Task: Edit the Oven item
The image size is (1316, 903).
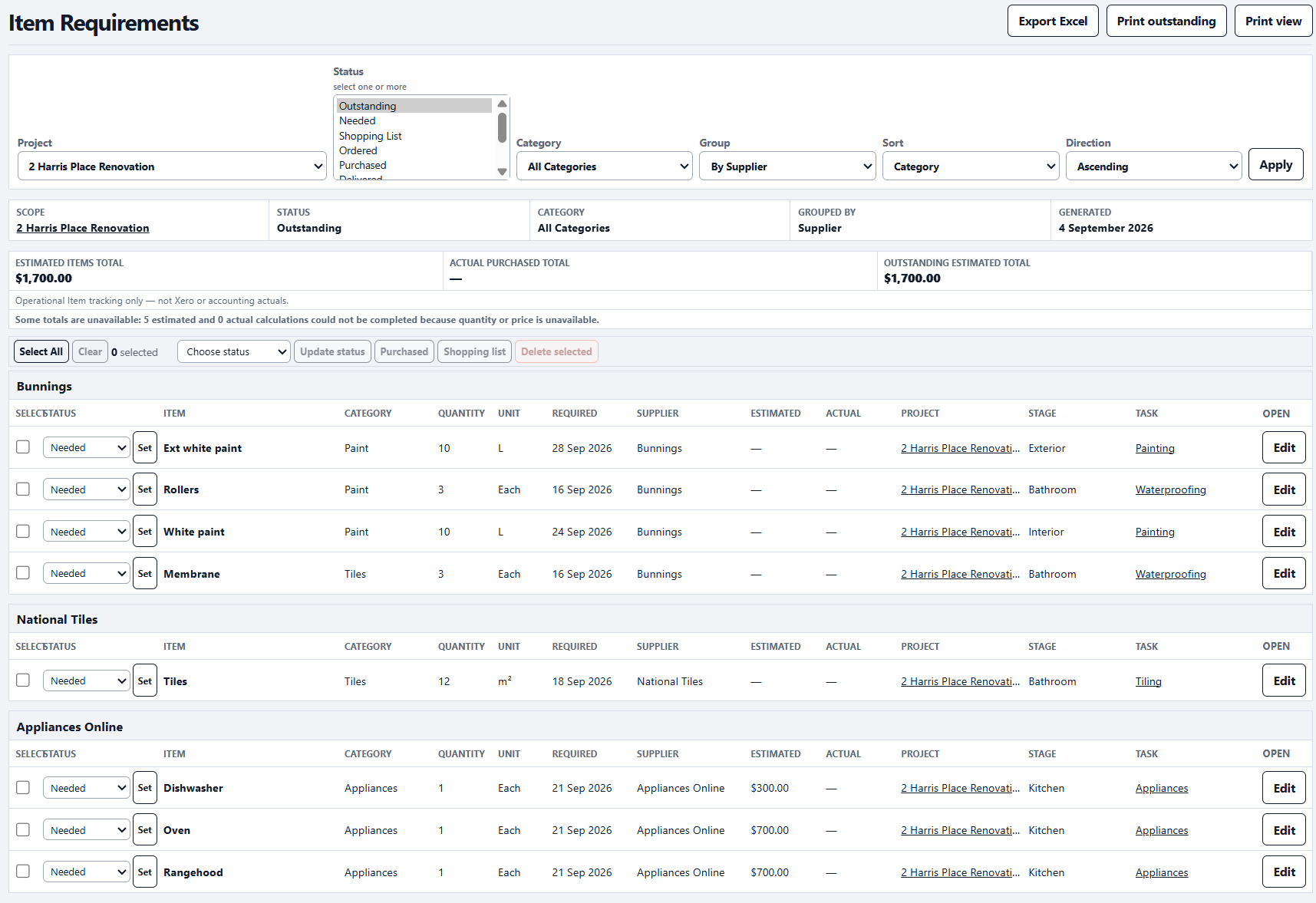Action: 1284,830
